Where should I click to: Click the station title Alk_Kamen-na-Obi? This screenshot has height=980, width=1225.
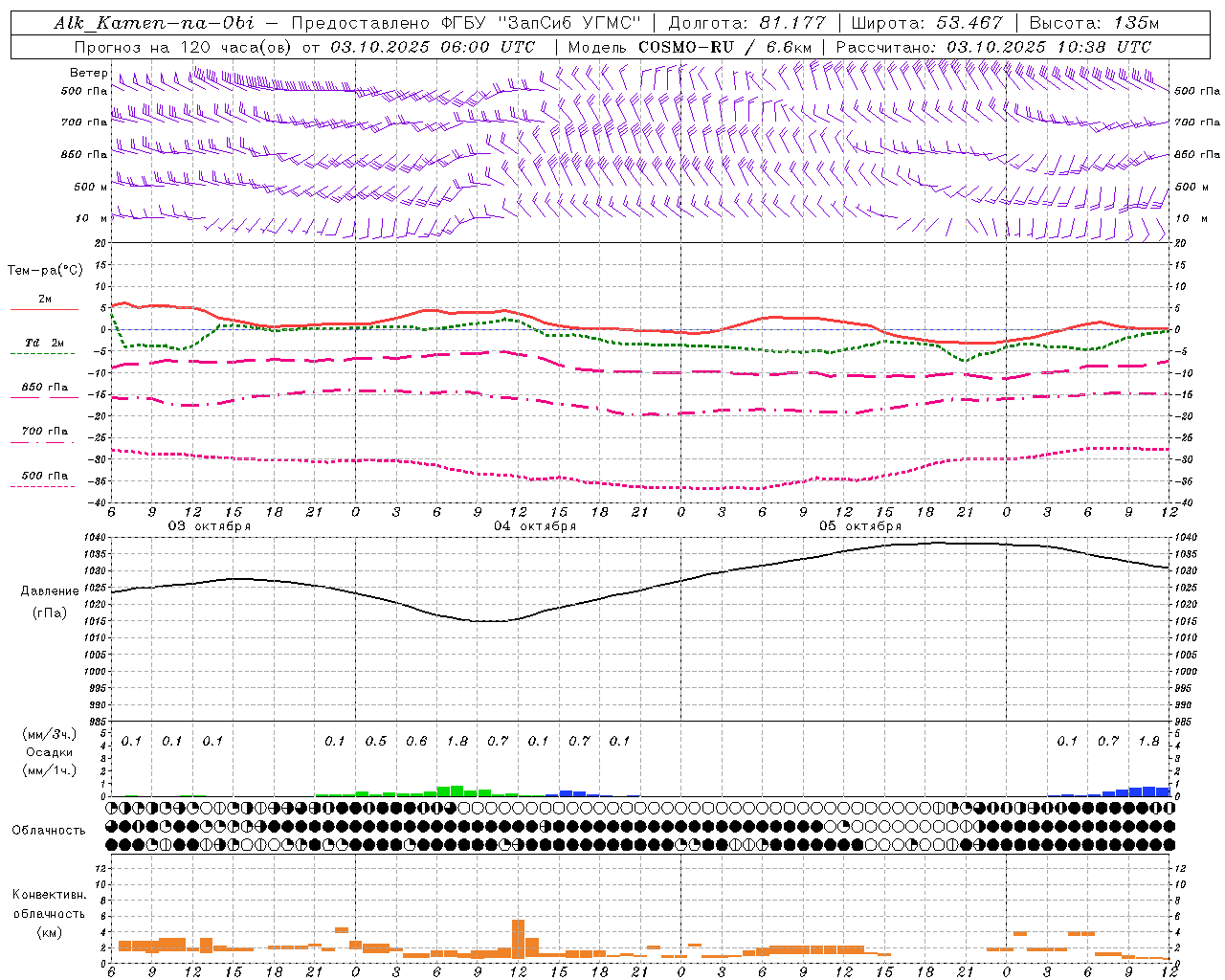click(154, 23)
